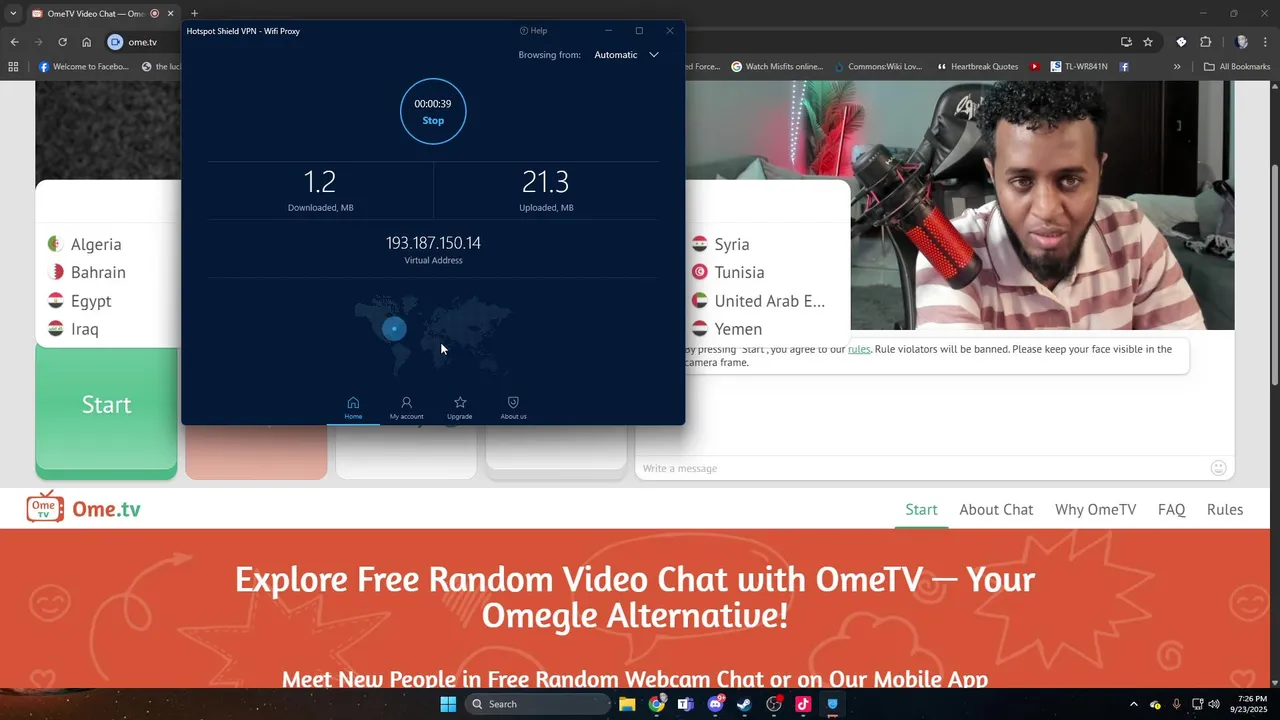Open Hotspot Shield taskbar icon
1280x720 pixels.
[x=832, y=704]
